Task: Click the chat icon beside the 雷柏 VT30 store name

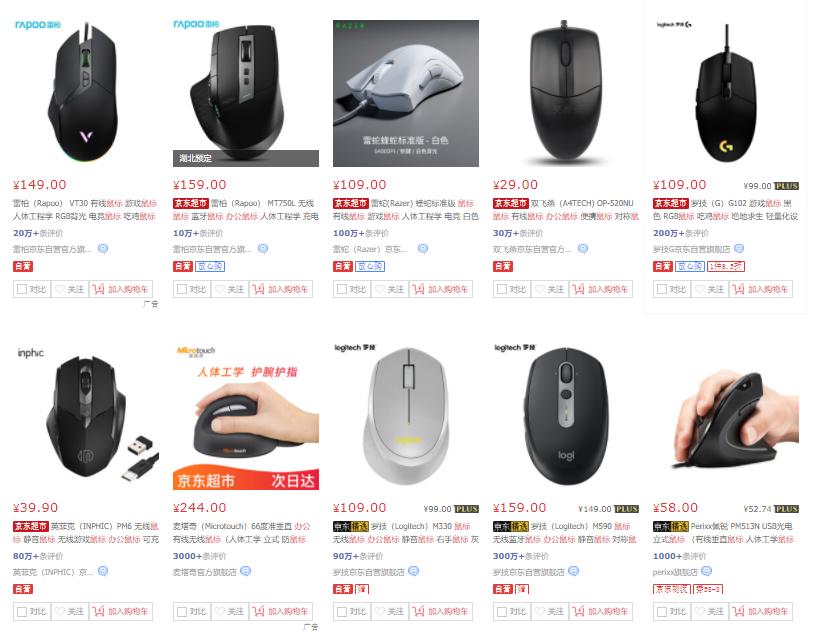Action: coord(103,248)
